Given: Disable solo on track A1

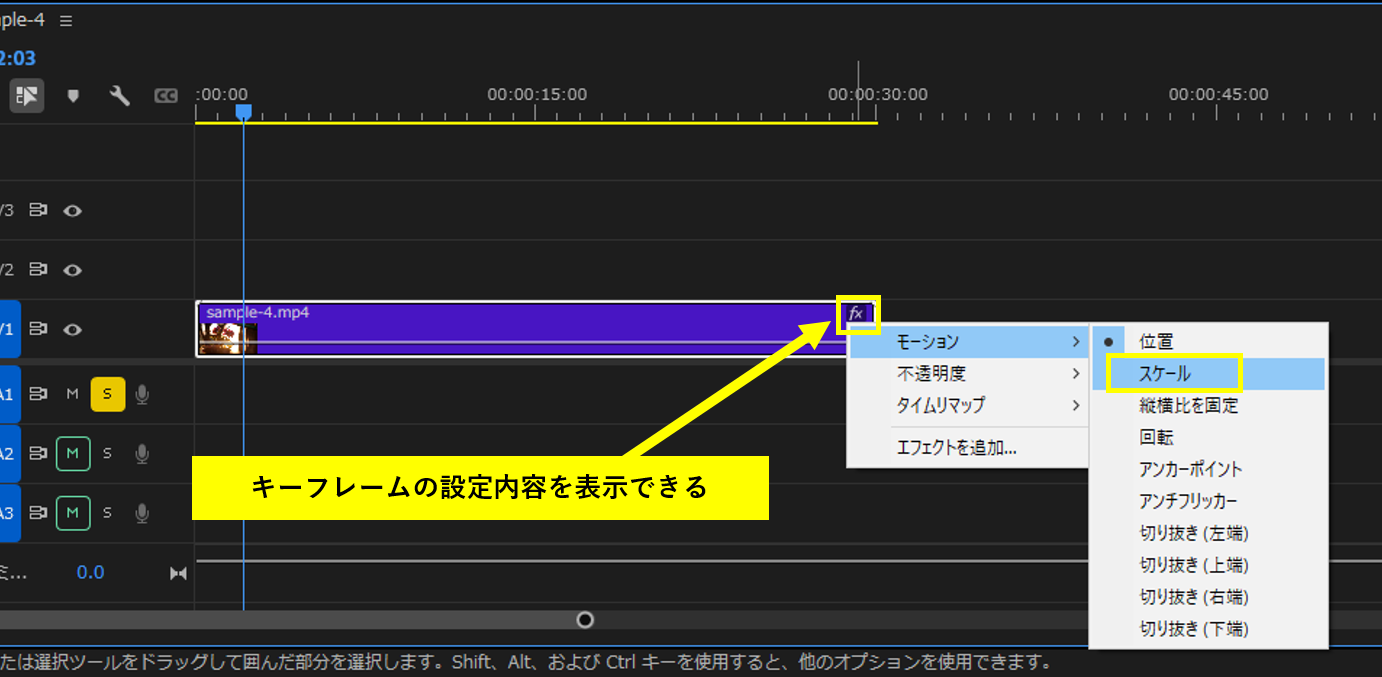Looking at the screenshot, I should tap(107, 393).
